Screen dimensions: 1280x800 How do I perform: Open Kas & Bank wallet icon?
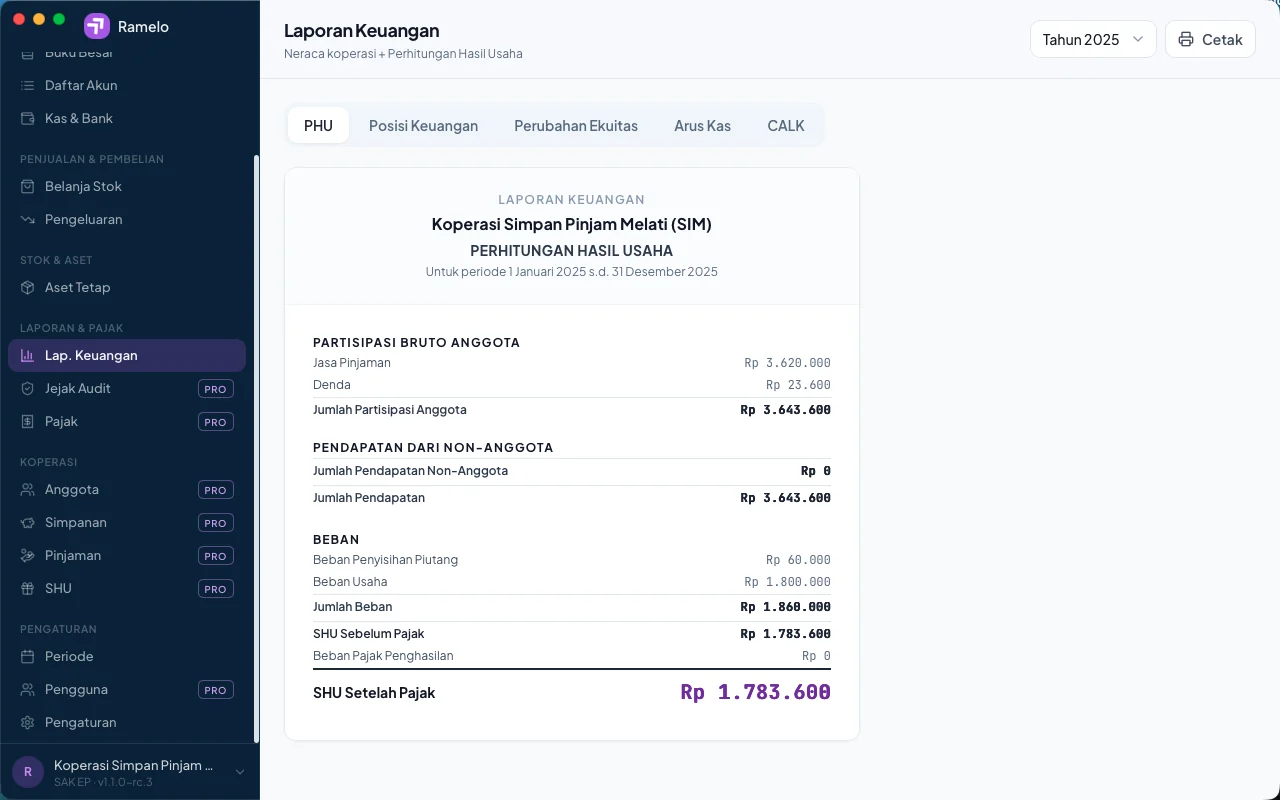pos(27,118)
